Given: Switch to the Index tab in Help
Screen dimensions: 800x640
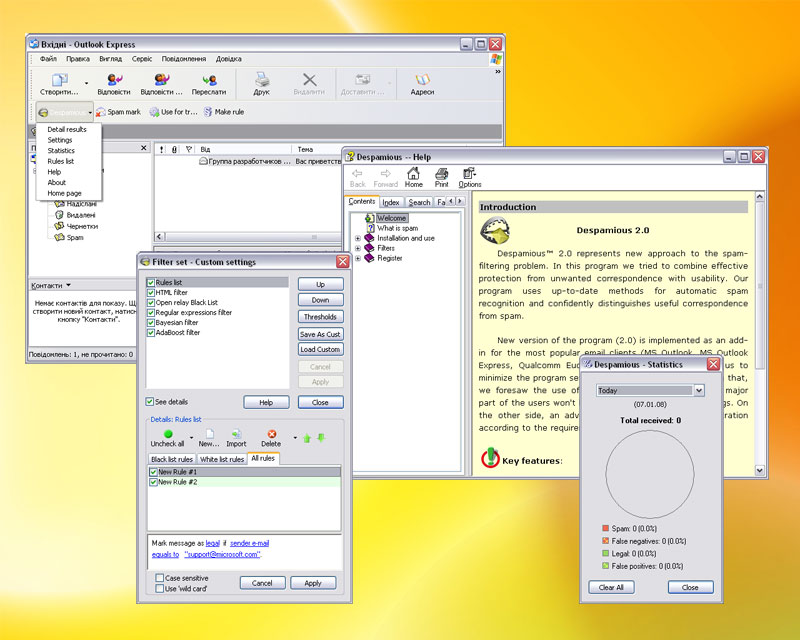Looking at the screenshot, I should tap(391, 202).
